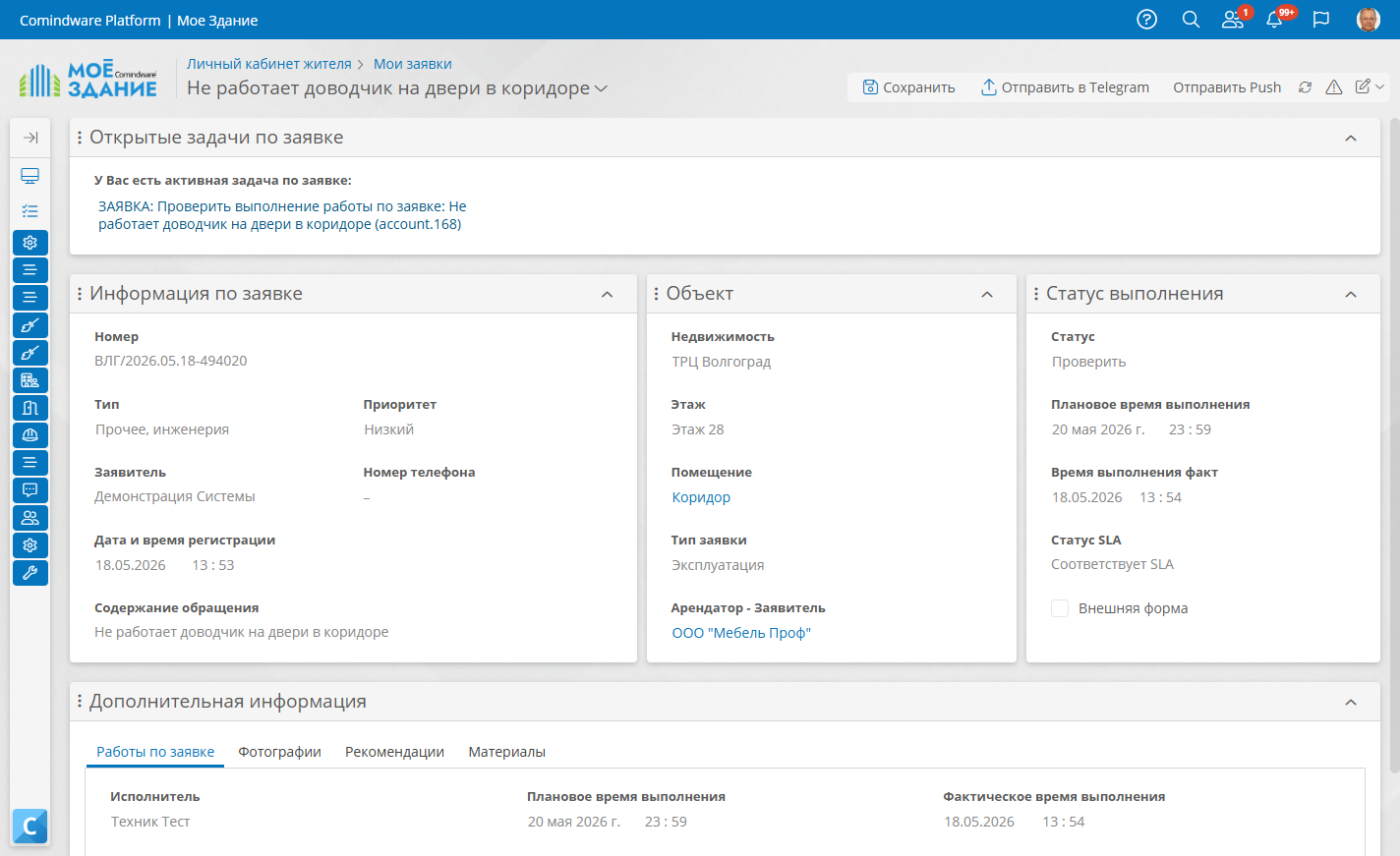Viewport: 1400px width, 856px height.
Task: Switch to the Материалы tab
Action: coord(506,752)
